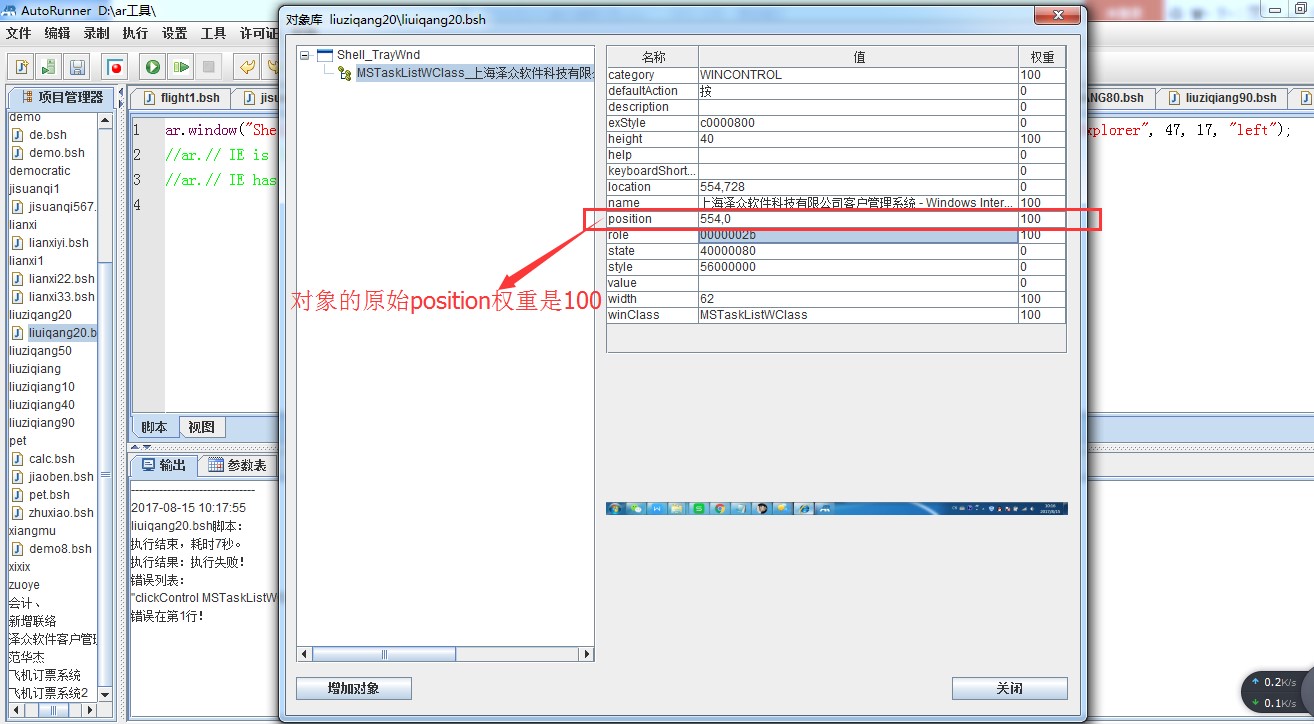Switch to the 视图 tab
The height and width of the screenshot is (724, 1314).
pos(201,427)
